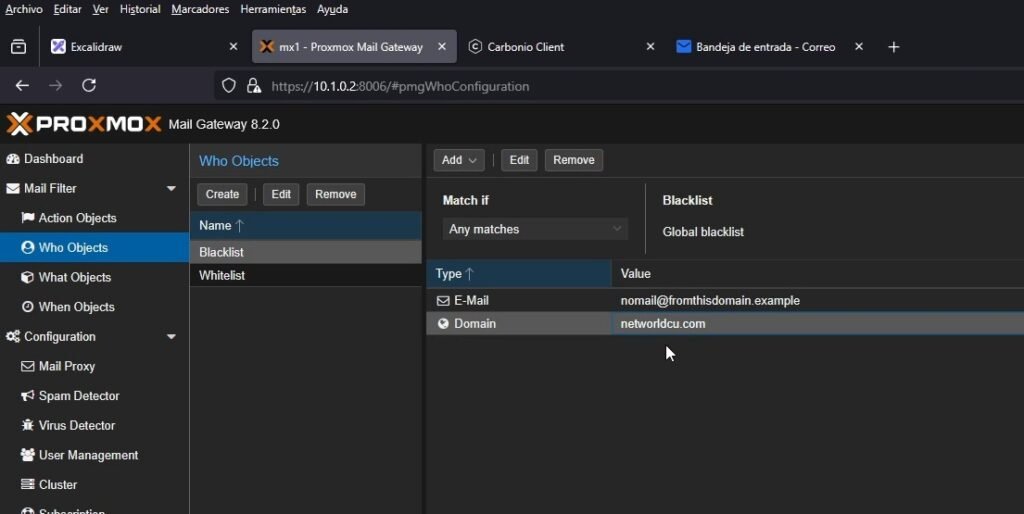Open Cluster configuration
1024x514 pixels.
(x=57, y=485)
